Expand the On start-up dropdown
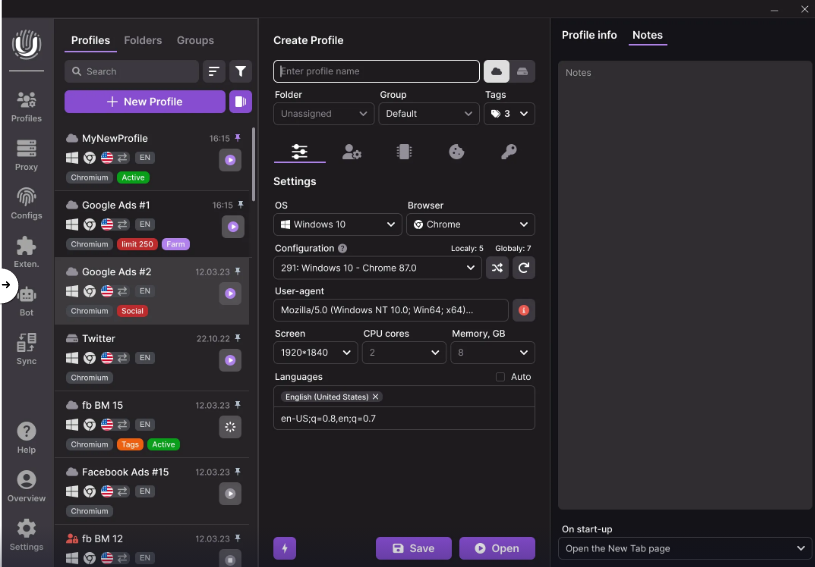Screen dimensions: 815x567 tap(684, 548)
